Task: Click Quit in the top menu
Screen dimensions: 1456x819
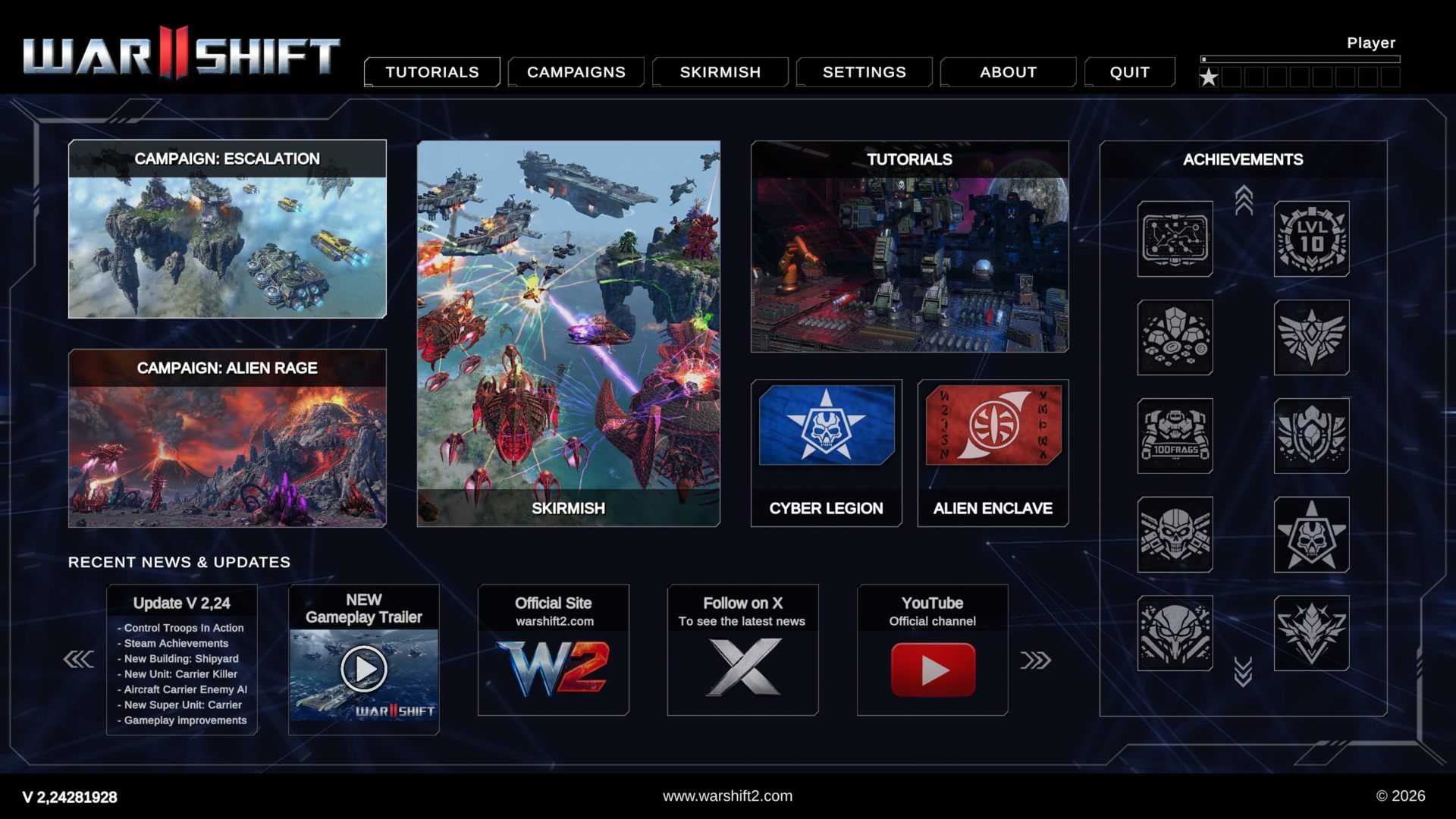Action: 1130,72
